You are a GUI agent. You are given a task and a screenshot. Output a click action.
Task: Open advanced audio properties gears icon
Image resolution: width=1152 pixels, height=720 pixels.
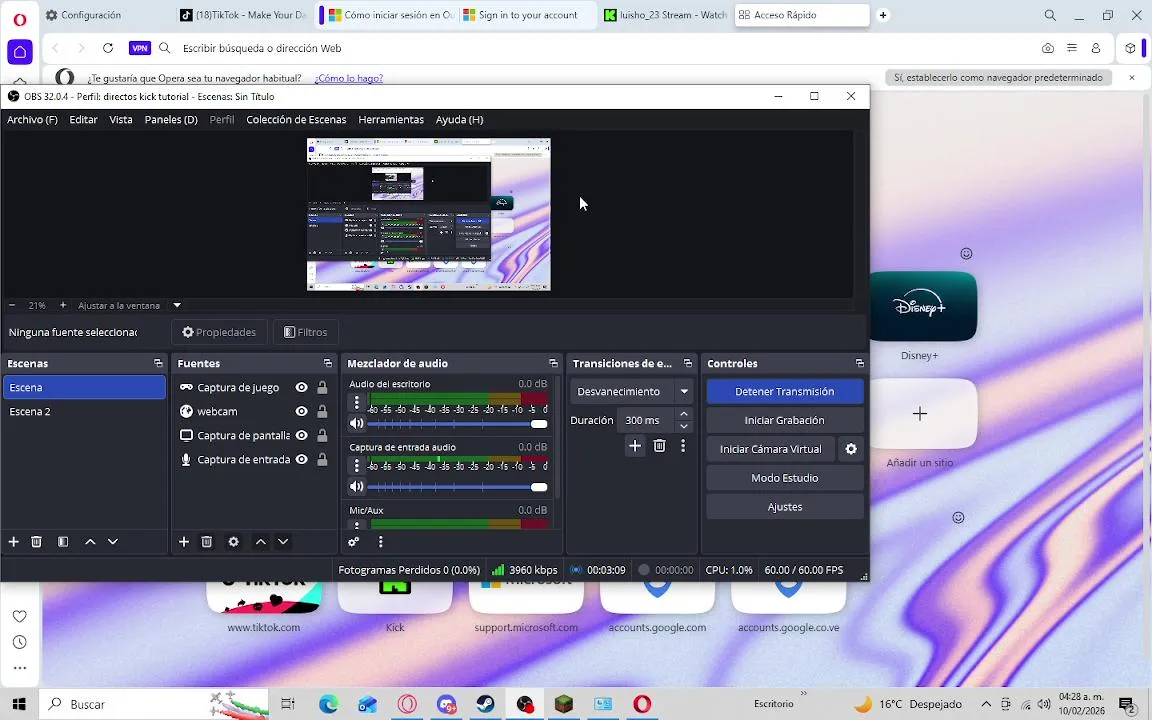coord(353,541)
